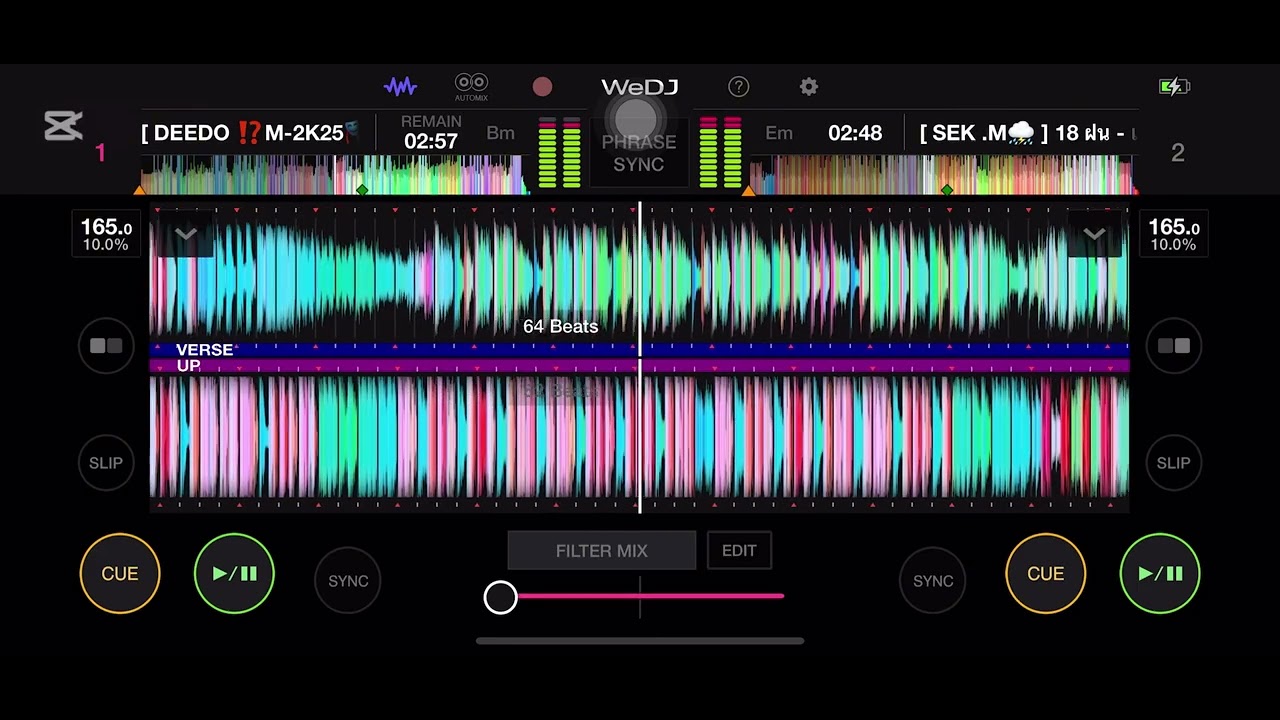Tap orange cue triangle on deck 1 overview
Image resolution: width=1280 pixels, height=720 pixels.
click(140, 189)
